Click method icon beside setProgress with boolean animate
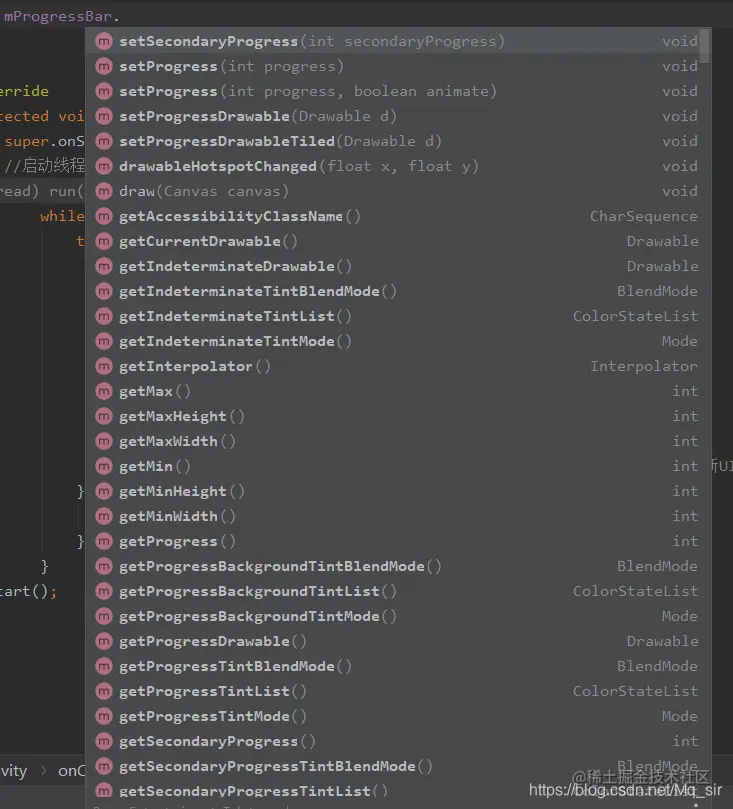The width and height of the screenshot is (733, 809). 104,91
